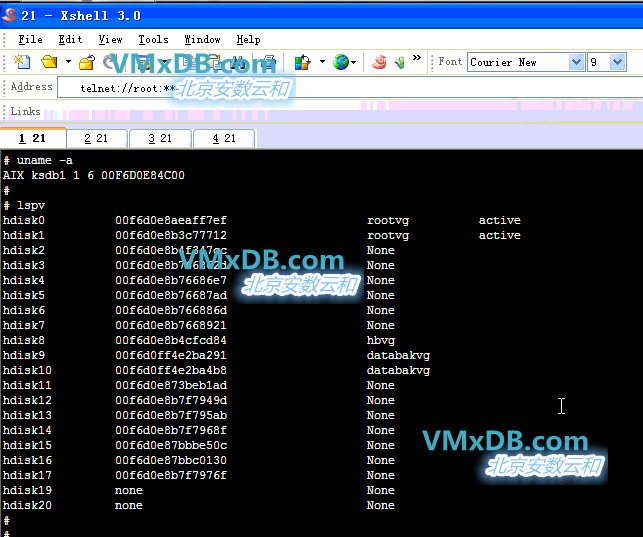Image resolution: width=643 pixels, height=537 pixels.
Task: Click the globe encoding icon
Action: [341, 62]
